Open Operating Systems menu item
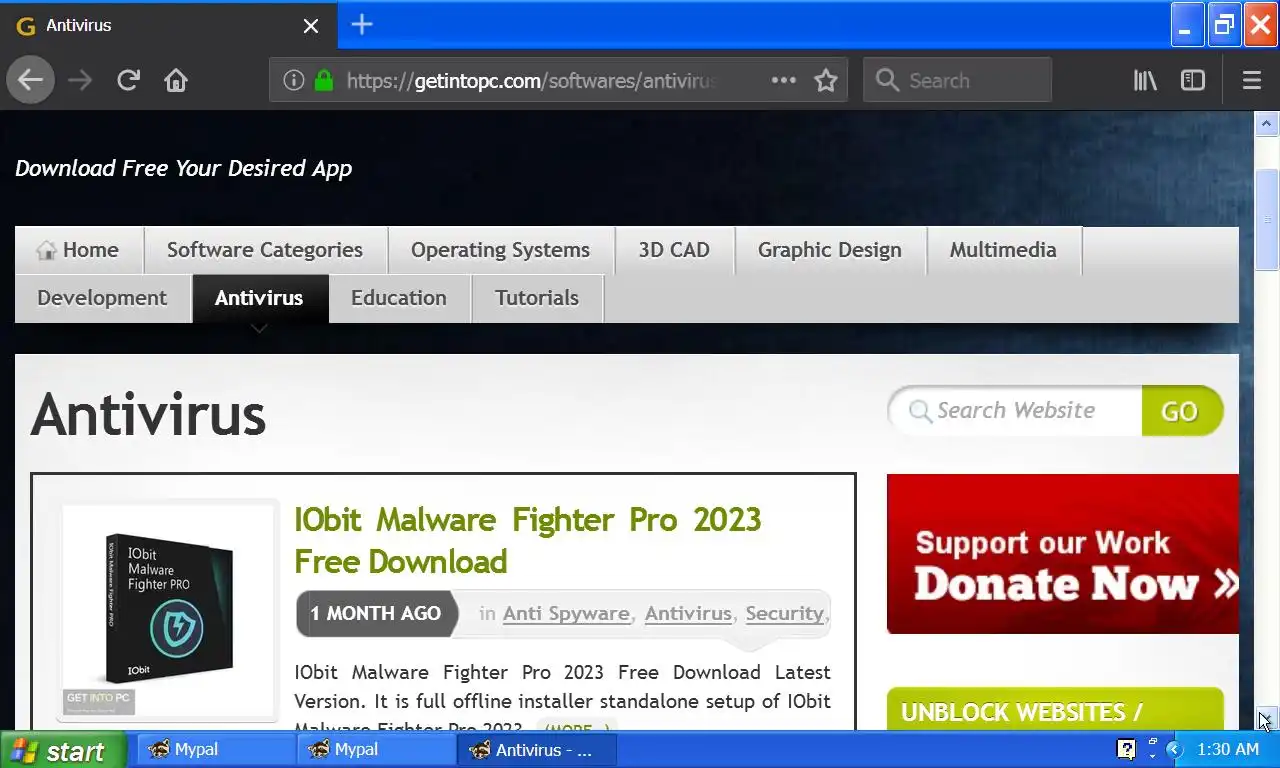The width and height of the screenshot is (1280, 768). click(500, 250)
